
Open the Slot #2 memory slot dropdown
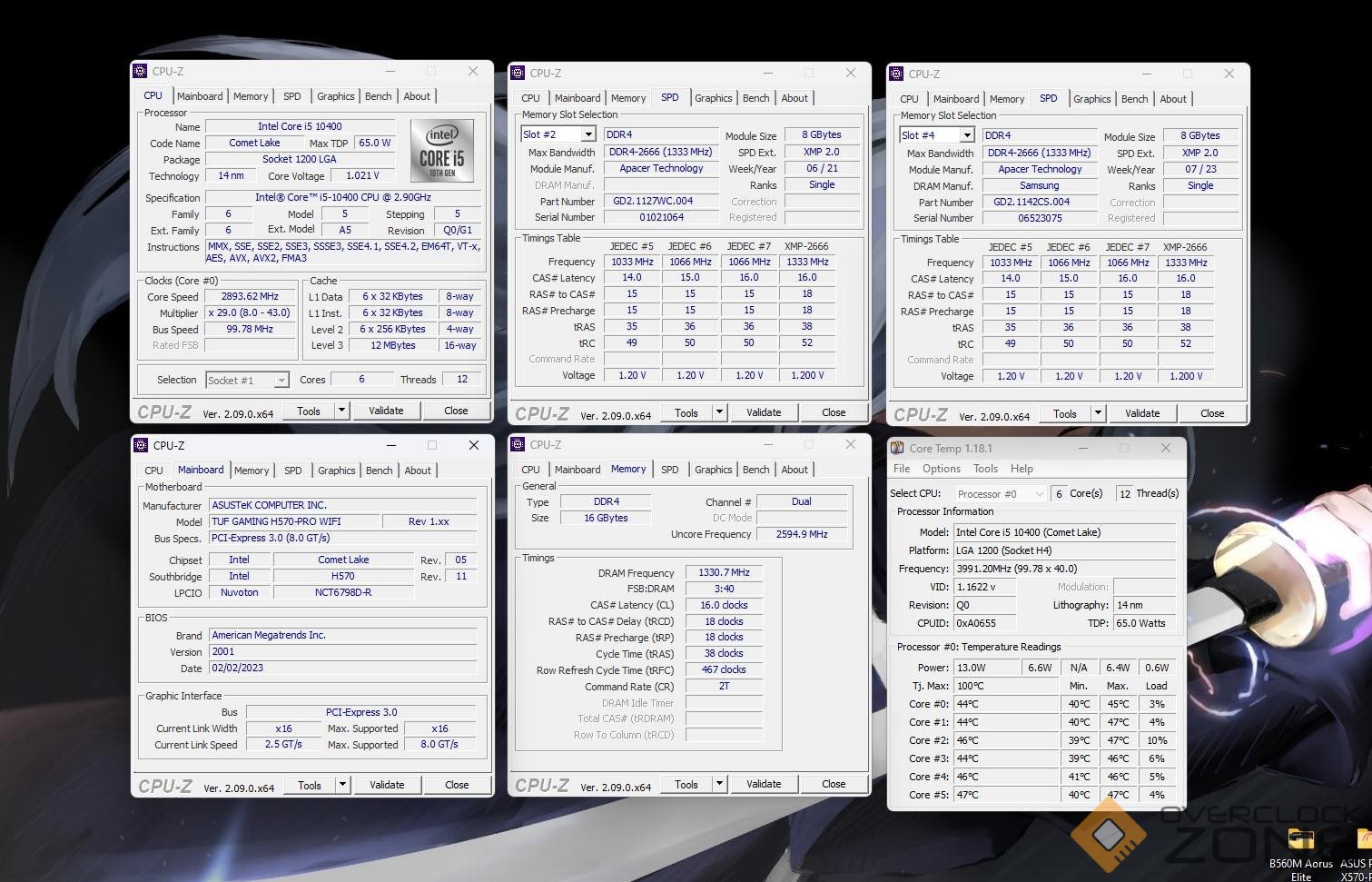click(588, 134)
